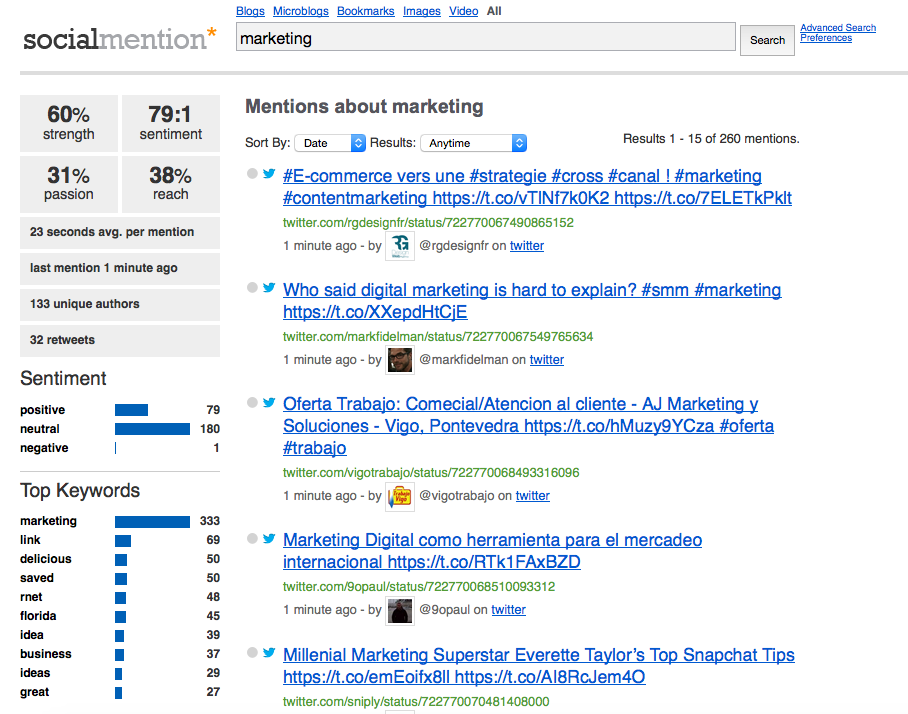Click Twitter bird icon beside Millenial Marketing mention
The height and width of the screenshot is (714, 908).
pos(269,653)
